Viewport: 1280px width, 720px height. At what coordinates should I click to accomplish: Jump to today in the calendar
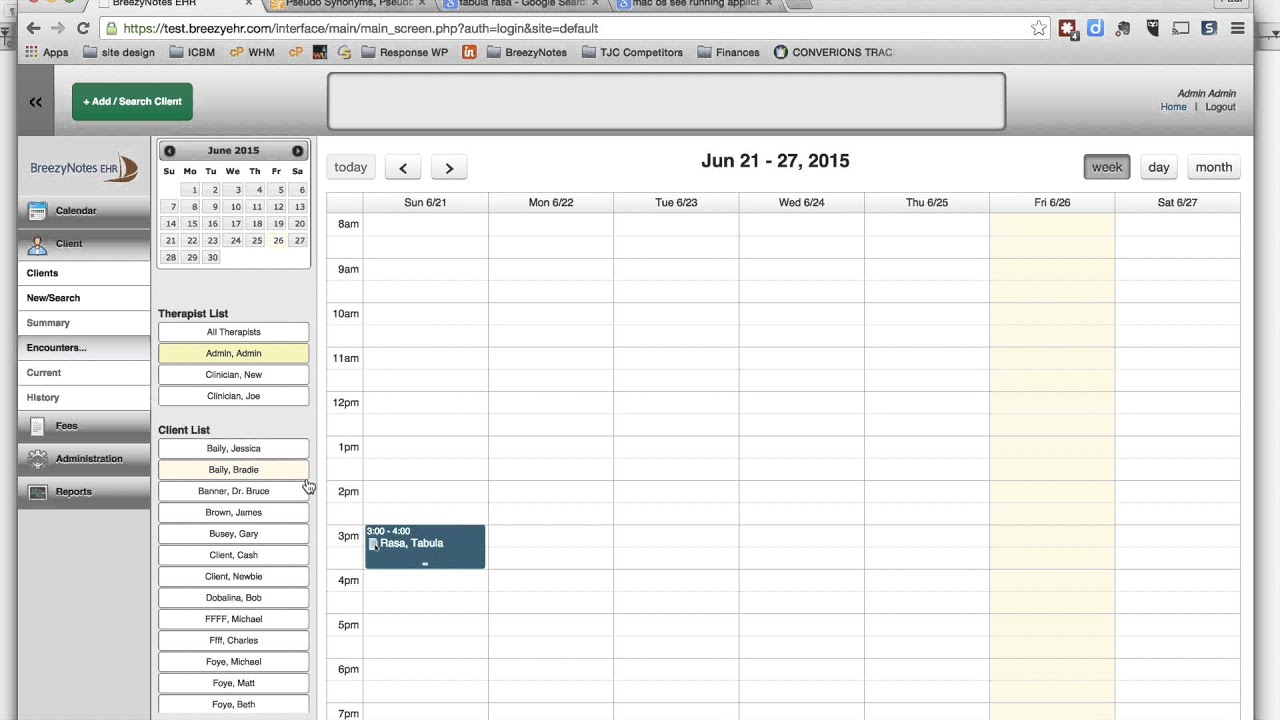(x=351, y=168)
